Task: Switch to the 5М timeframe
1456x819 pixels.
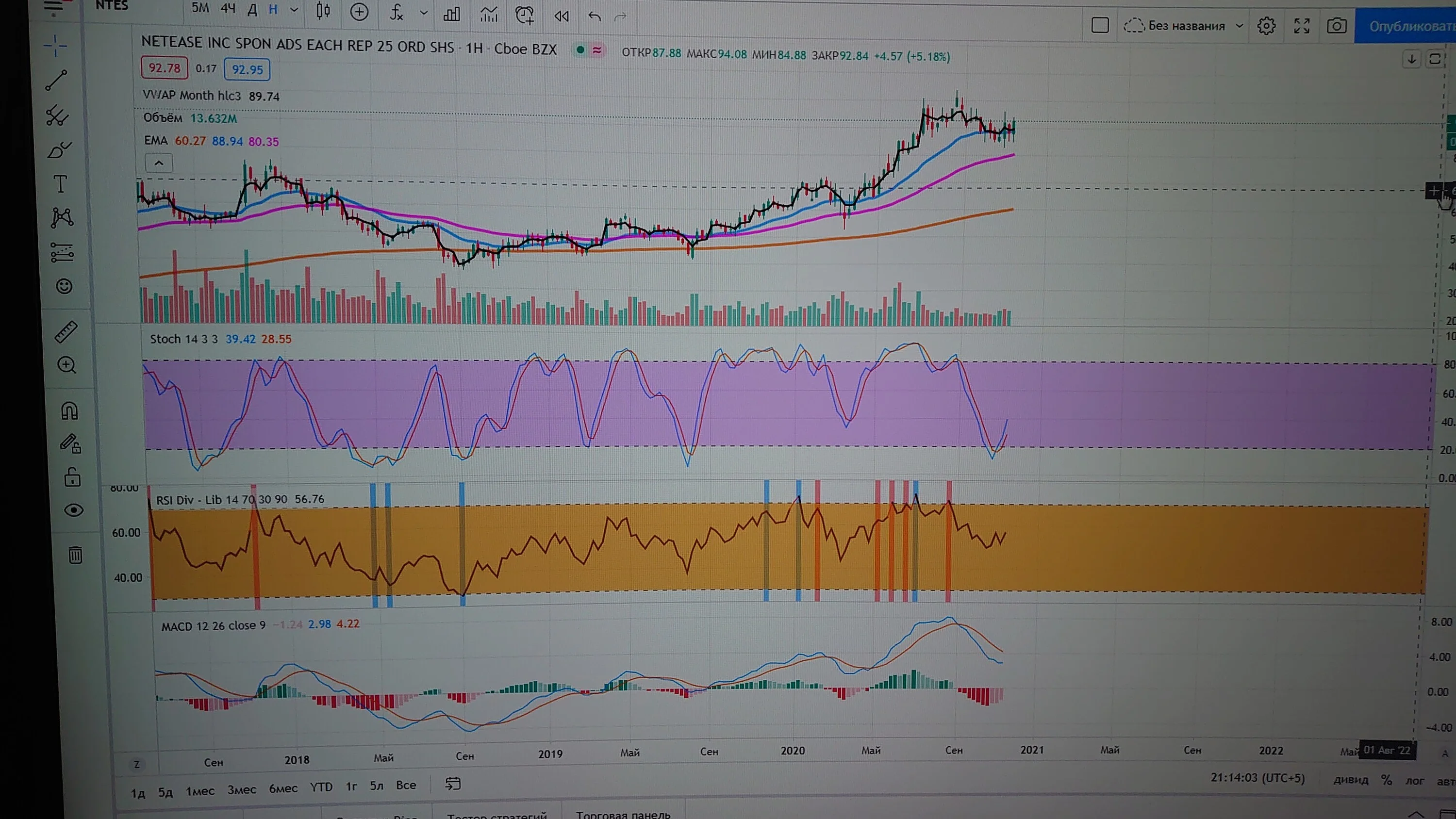Action: (200, 8)
